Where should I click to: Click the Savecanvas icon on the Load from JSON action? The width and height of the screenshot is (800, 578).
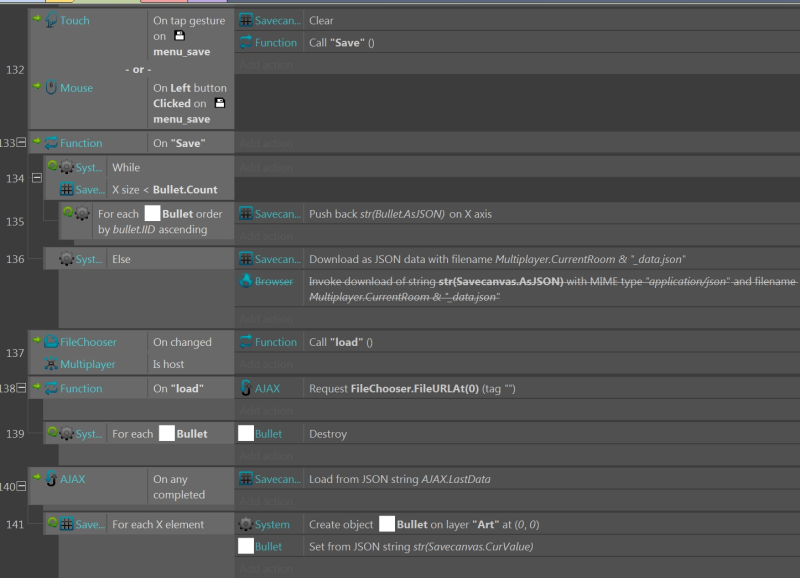point(245,479)
